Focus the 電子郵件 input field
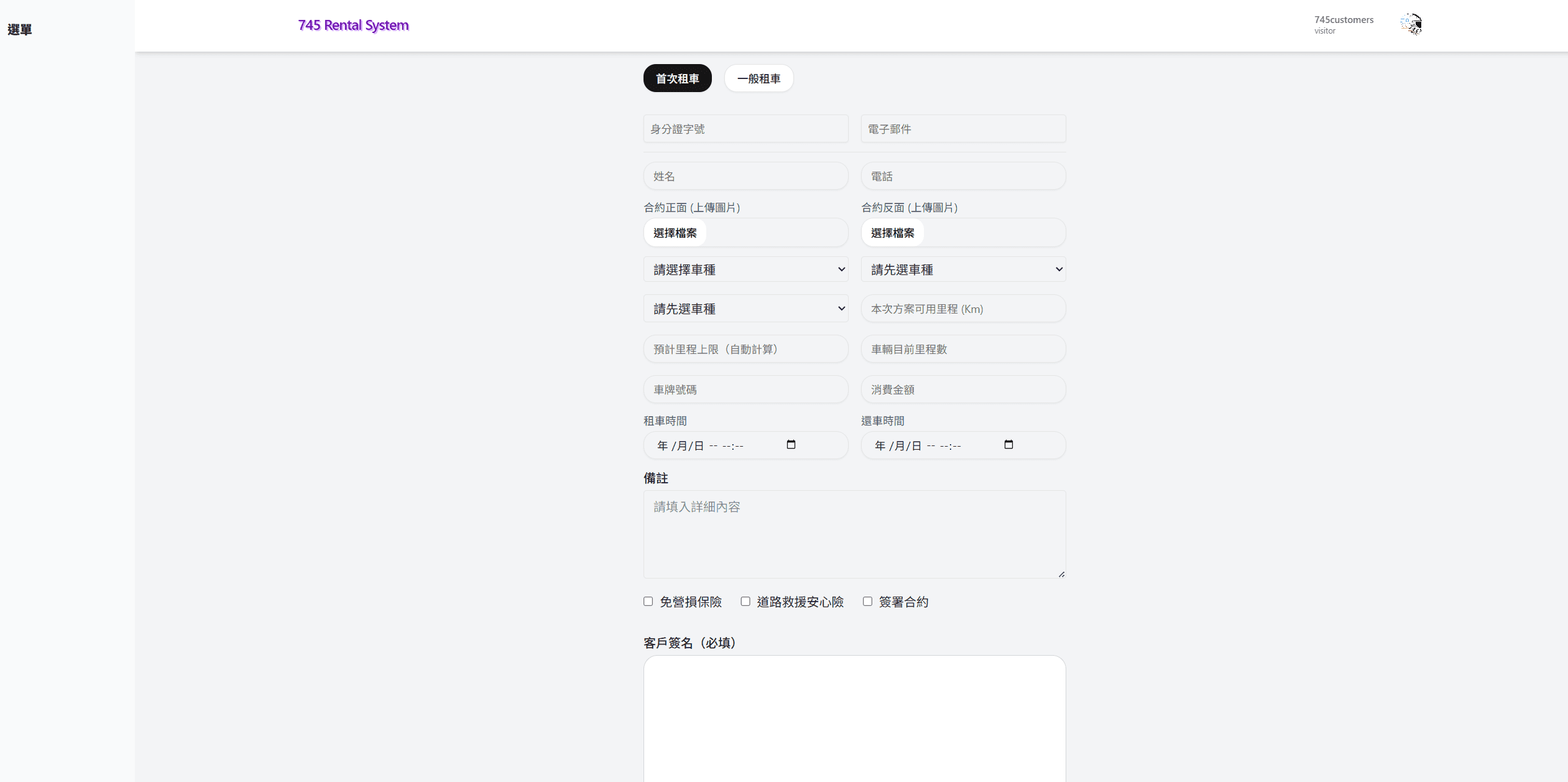This screenshot has width=1568, height=782. pyautogui.click(x=963, y=129)
